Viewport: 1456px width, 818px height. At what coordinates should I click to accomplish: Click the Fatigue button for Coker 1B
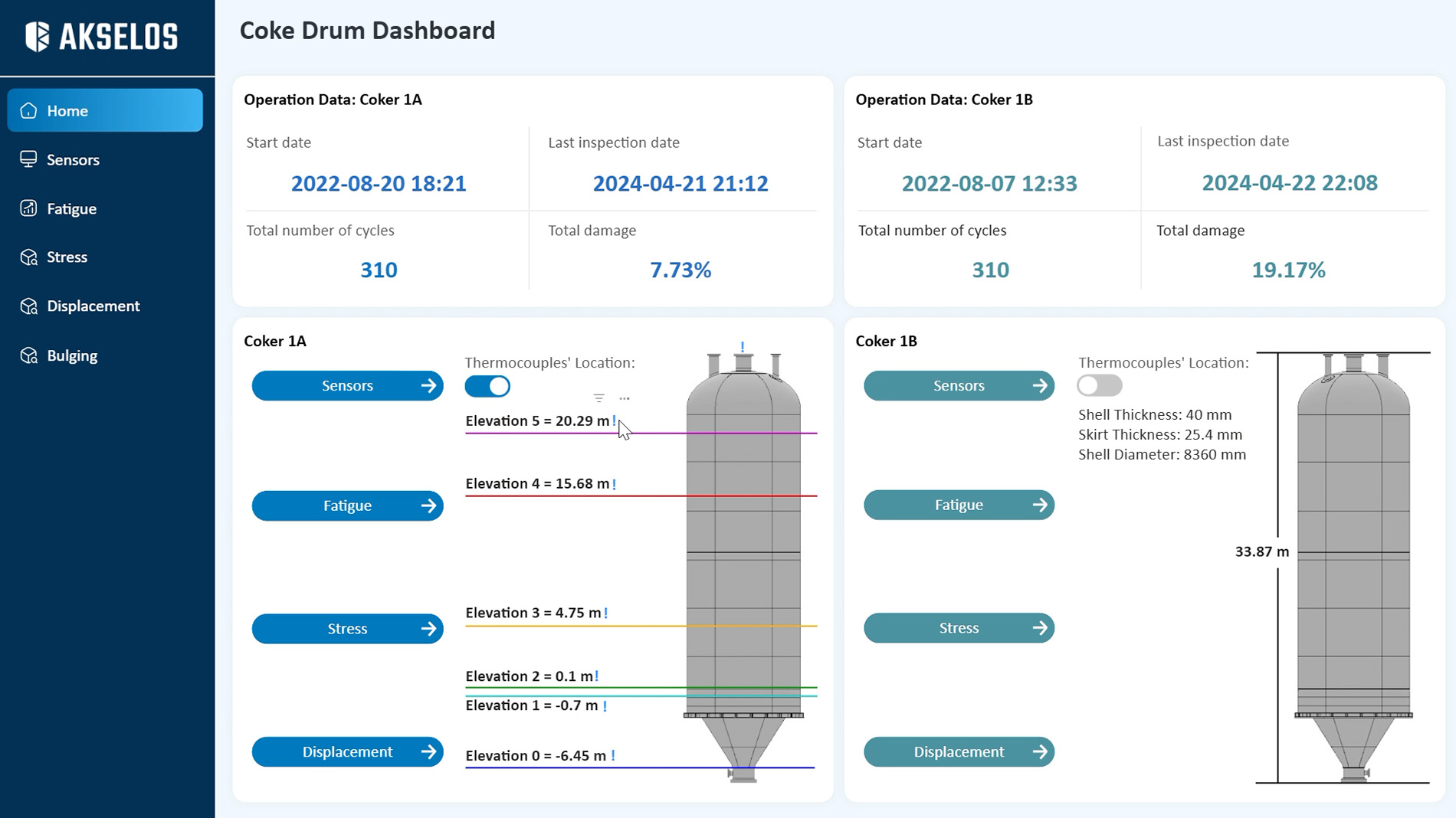959,505
